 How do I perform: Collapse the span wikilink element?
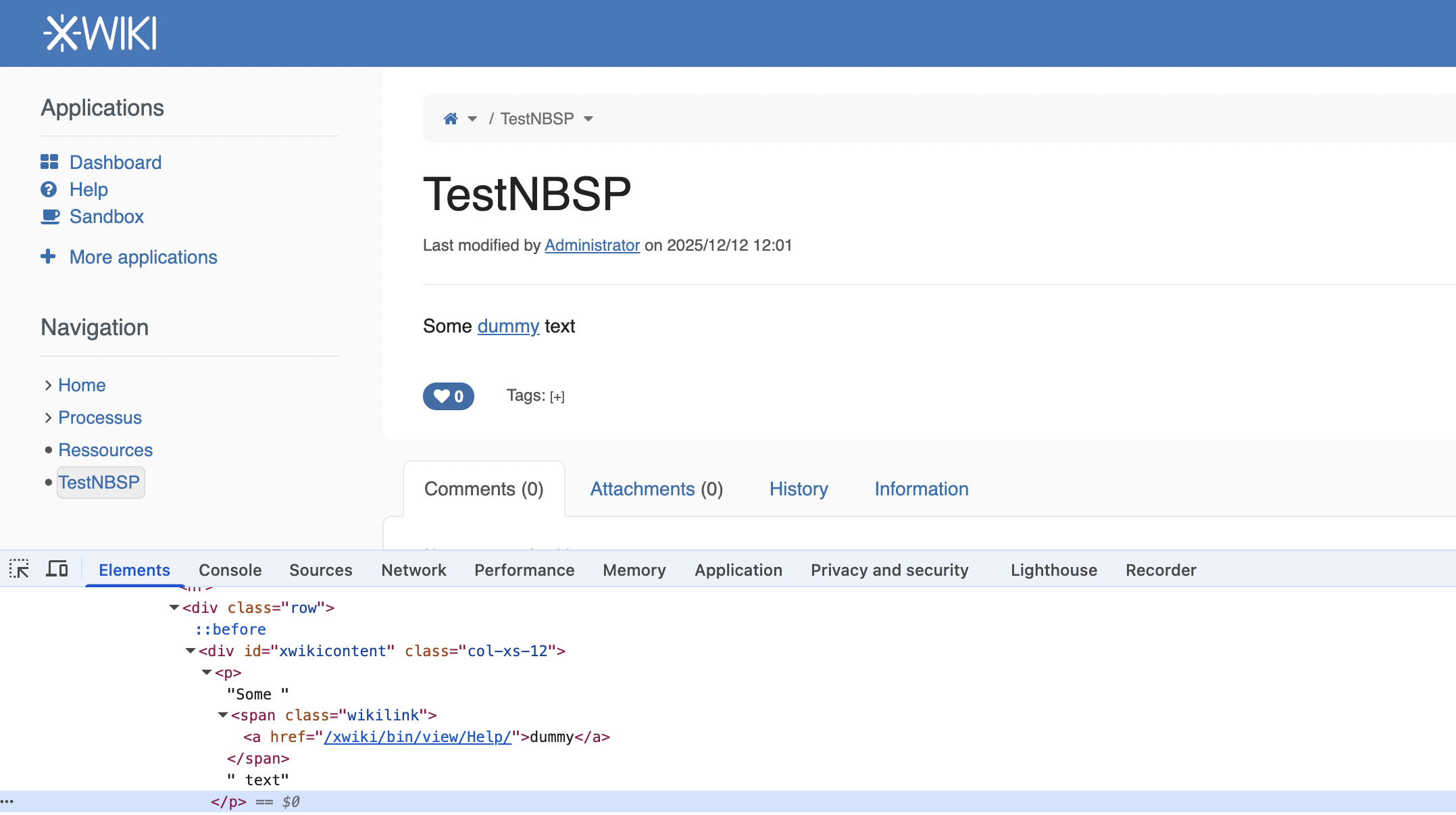223,715
